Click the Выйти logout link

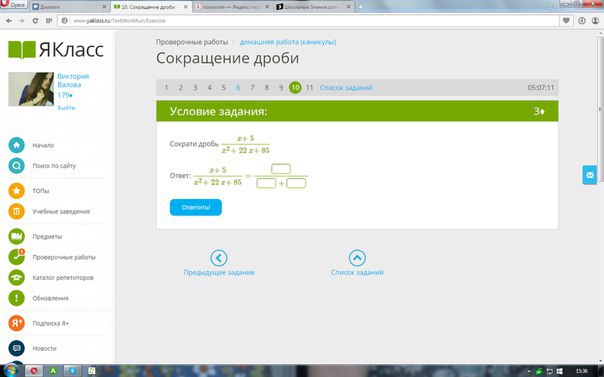pyautogui.click(x=66, y=108)
